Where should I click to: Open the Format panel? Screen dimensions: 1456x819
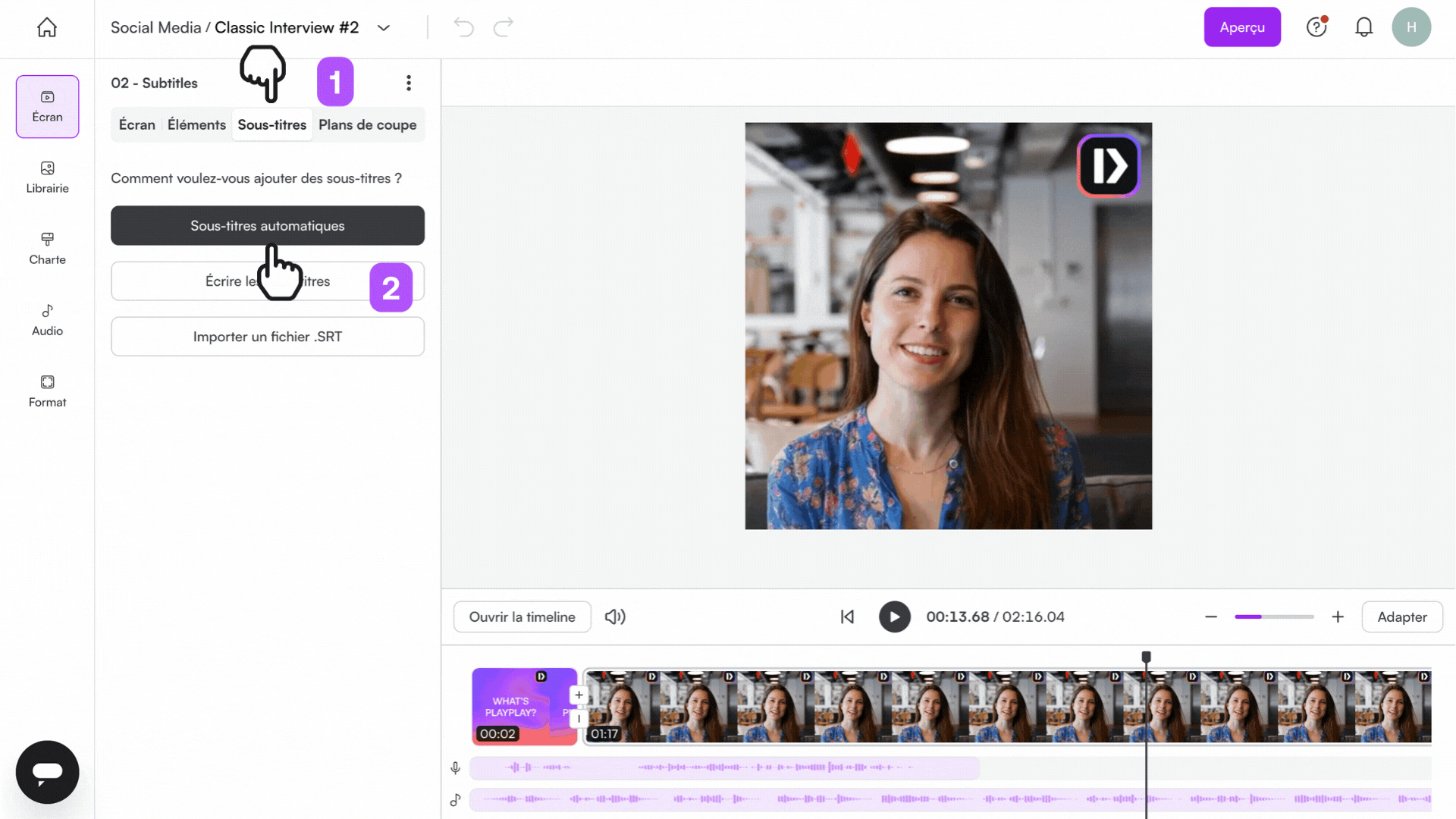pos(46,391)
